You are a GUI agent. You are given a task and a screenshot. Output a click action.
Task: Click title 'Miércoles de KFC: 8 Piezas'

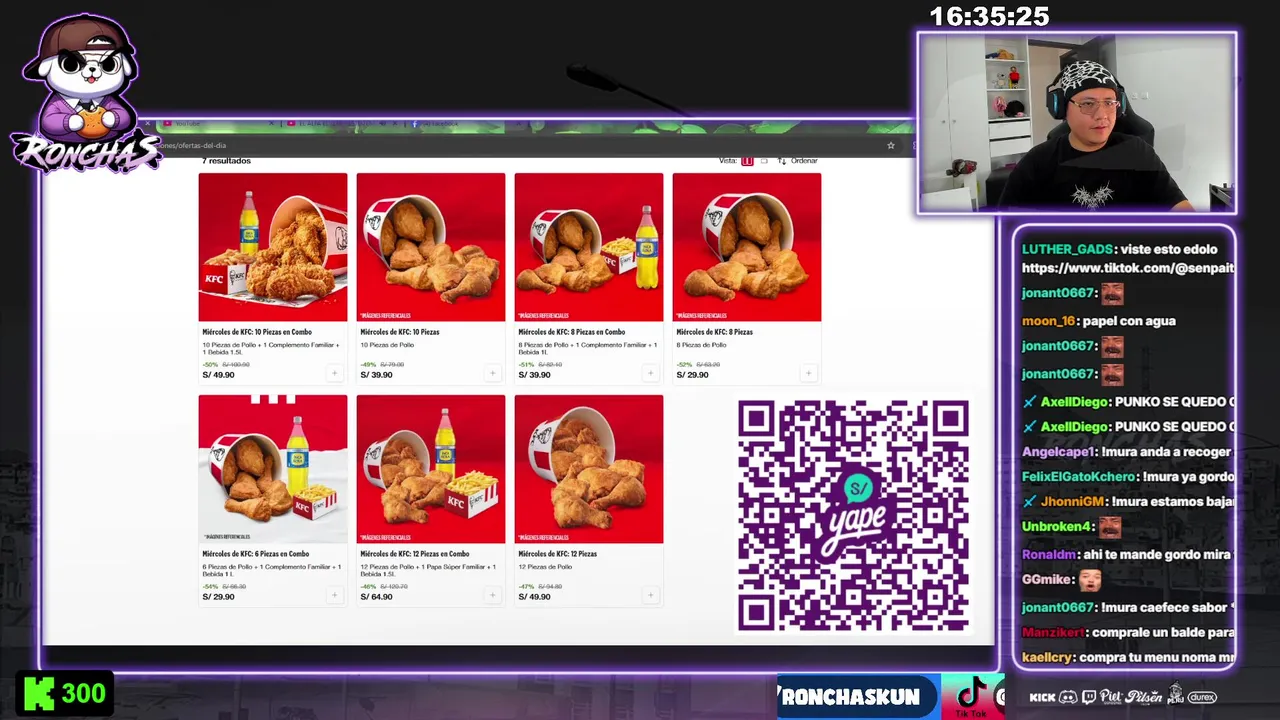(715, 332)
